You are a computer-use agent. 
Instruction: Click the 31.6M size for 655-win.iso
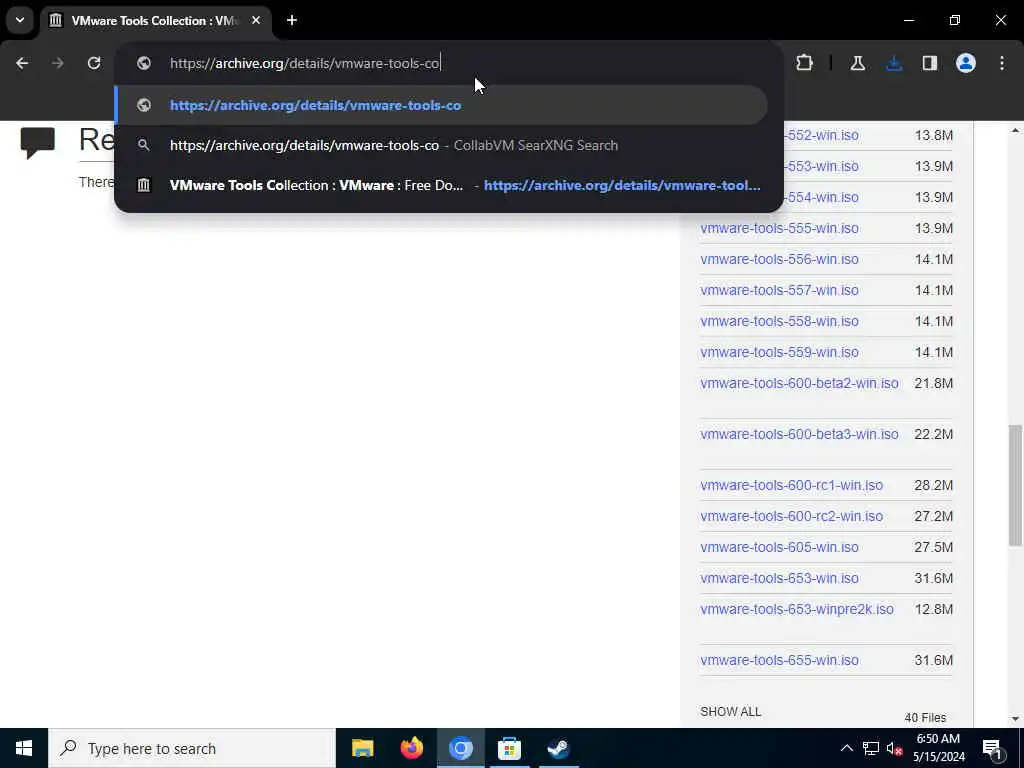click(x=933, y=660)
